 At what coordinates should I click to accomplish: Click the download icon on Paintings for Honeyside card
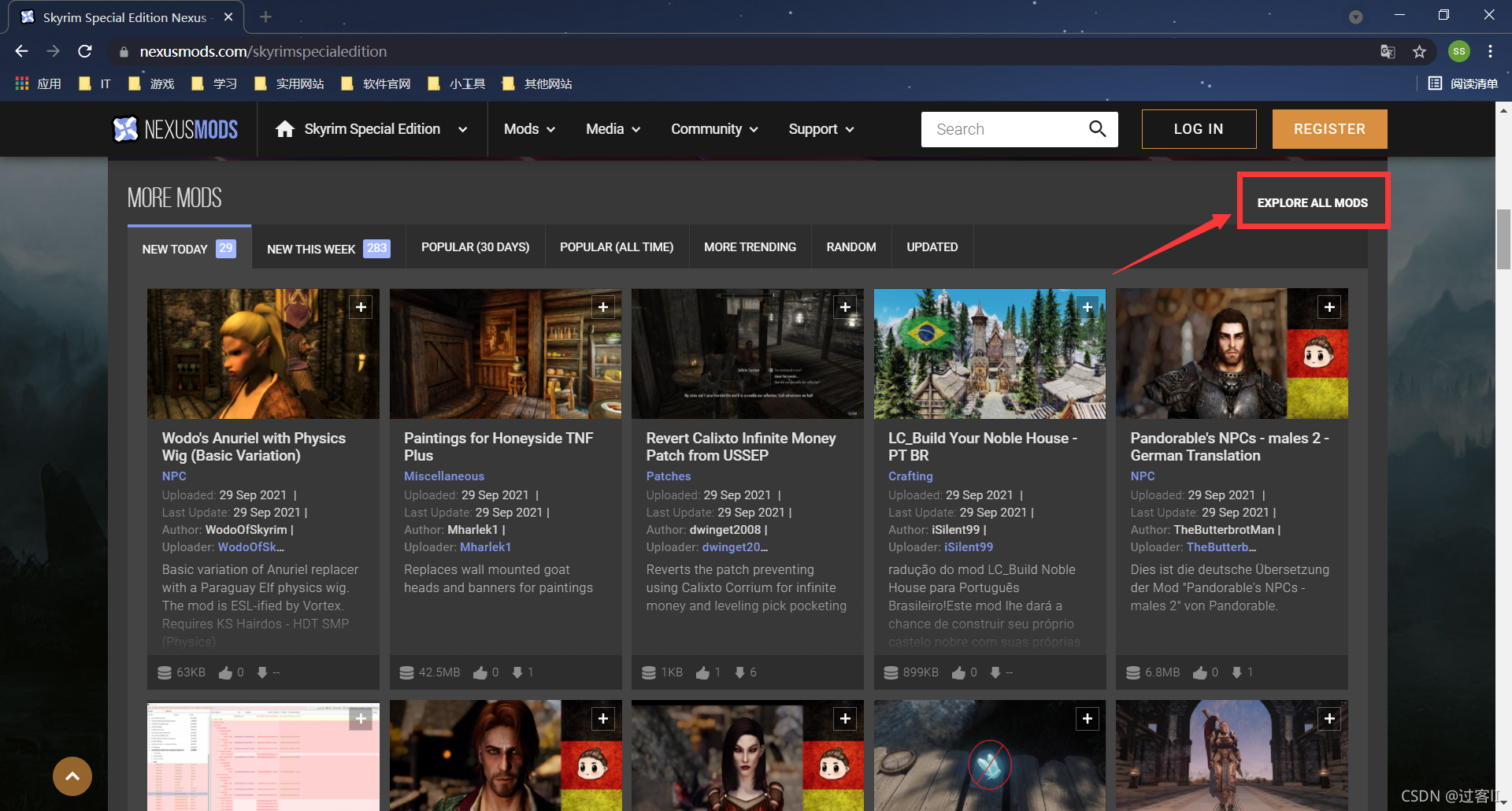517,672
